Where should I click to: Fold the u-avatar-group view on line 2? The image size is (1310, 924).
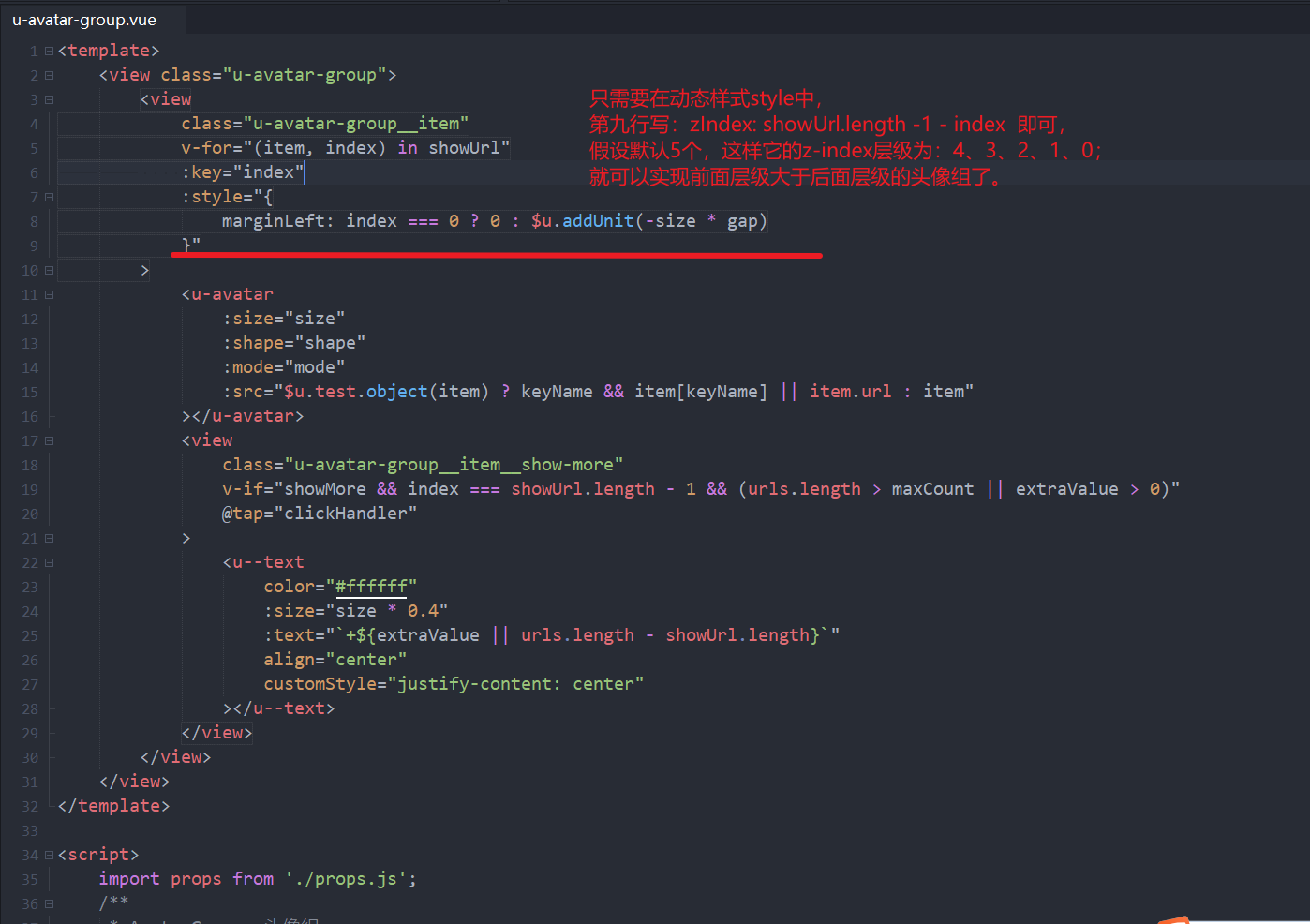point(49,75)
